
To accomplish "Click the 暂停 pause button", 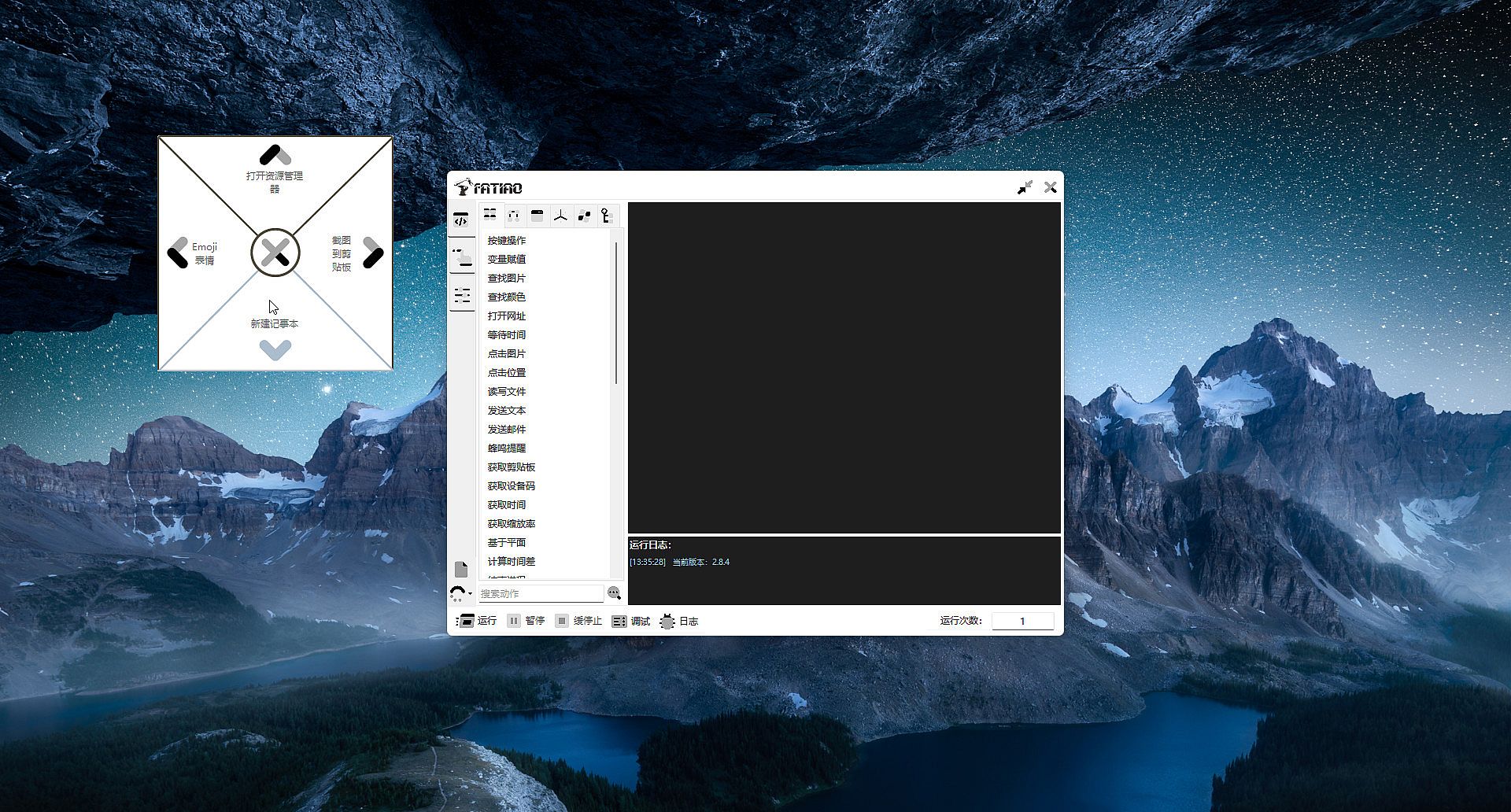I will click(x=526, y=621).
